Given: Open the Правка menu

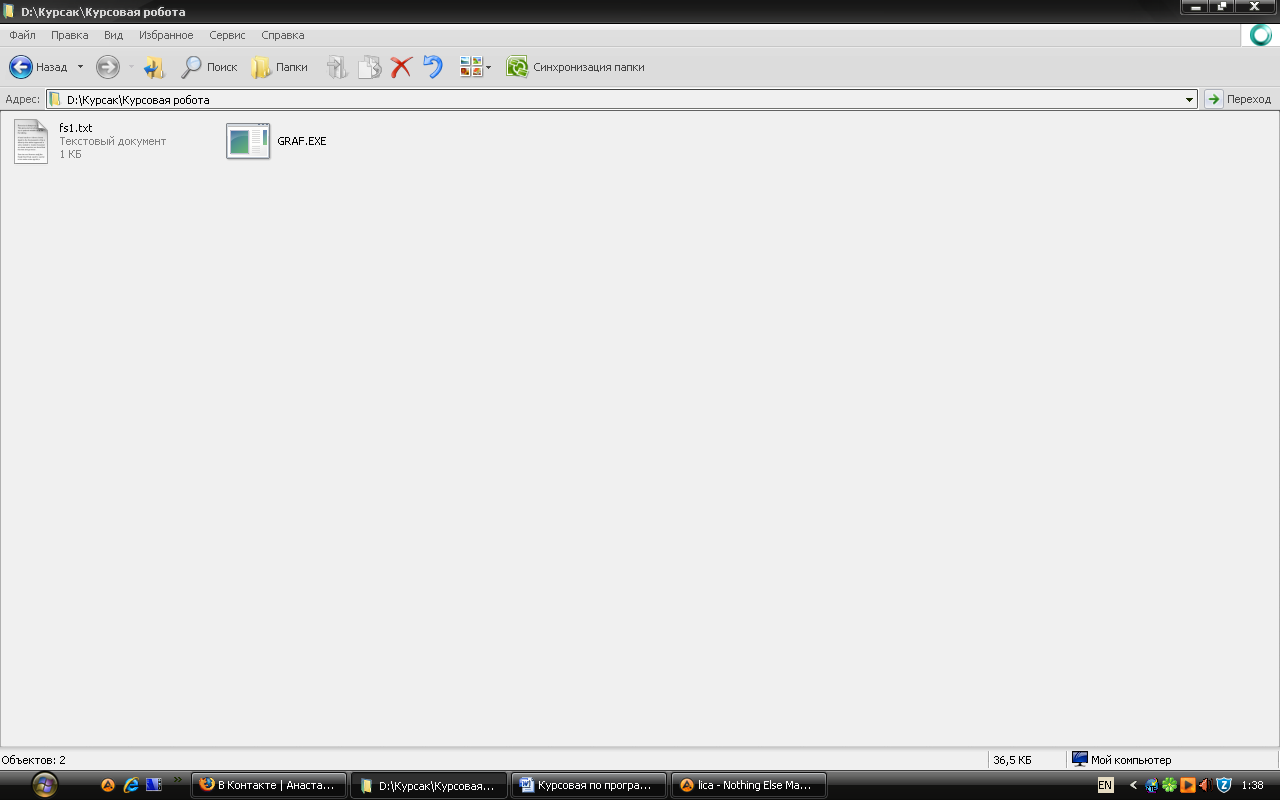Looking at the screenshot, I should pyautogui.click(x=70, y=35).
